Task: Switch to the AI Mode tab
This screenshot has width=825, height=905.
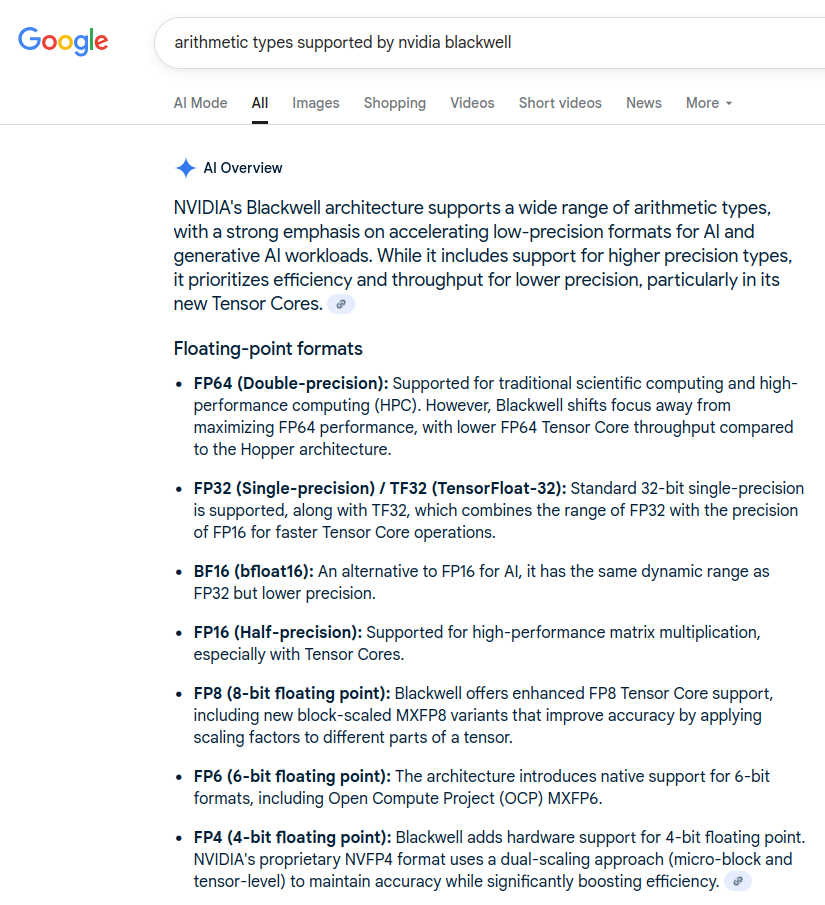Action: (200, 103)
